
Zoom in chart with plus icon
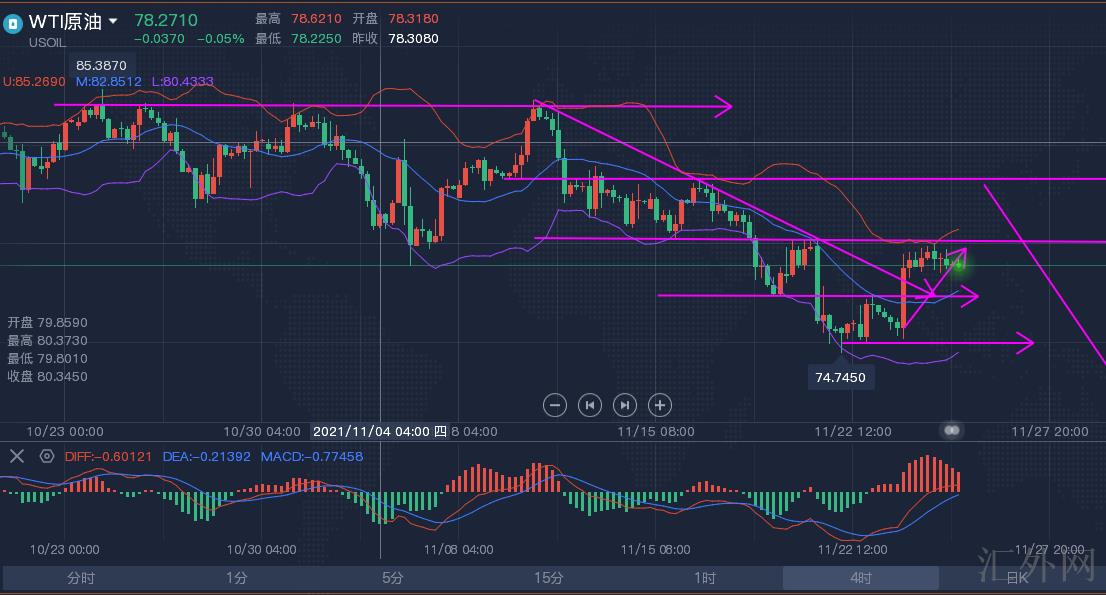coord(660,405)
